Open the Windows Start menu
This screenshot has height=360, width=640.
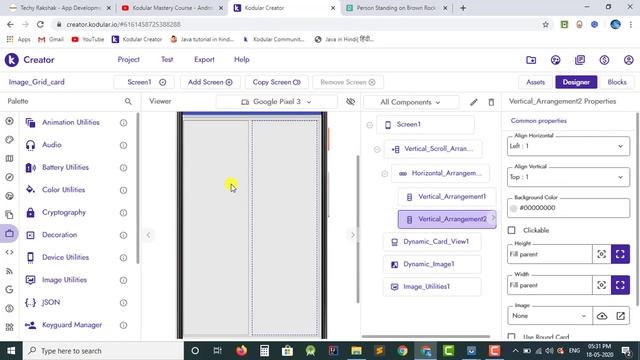tap(11, 351)
